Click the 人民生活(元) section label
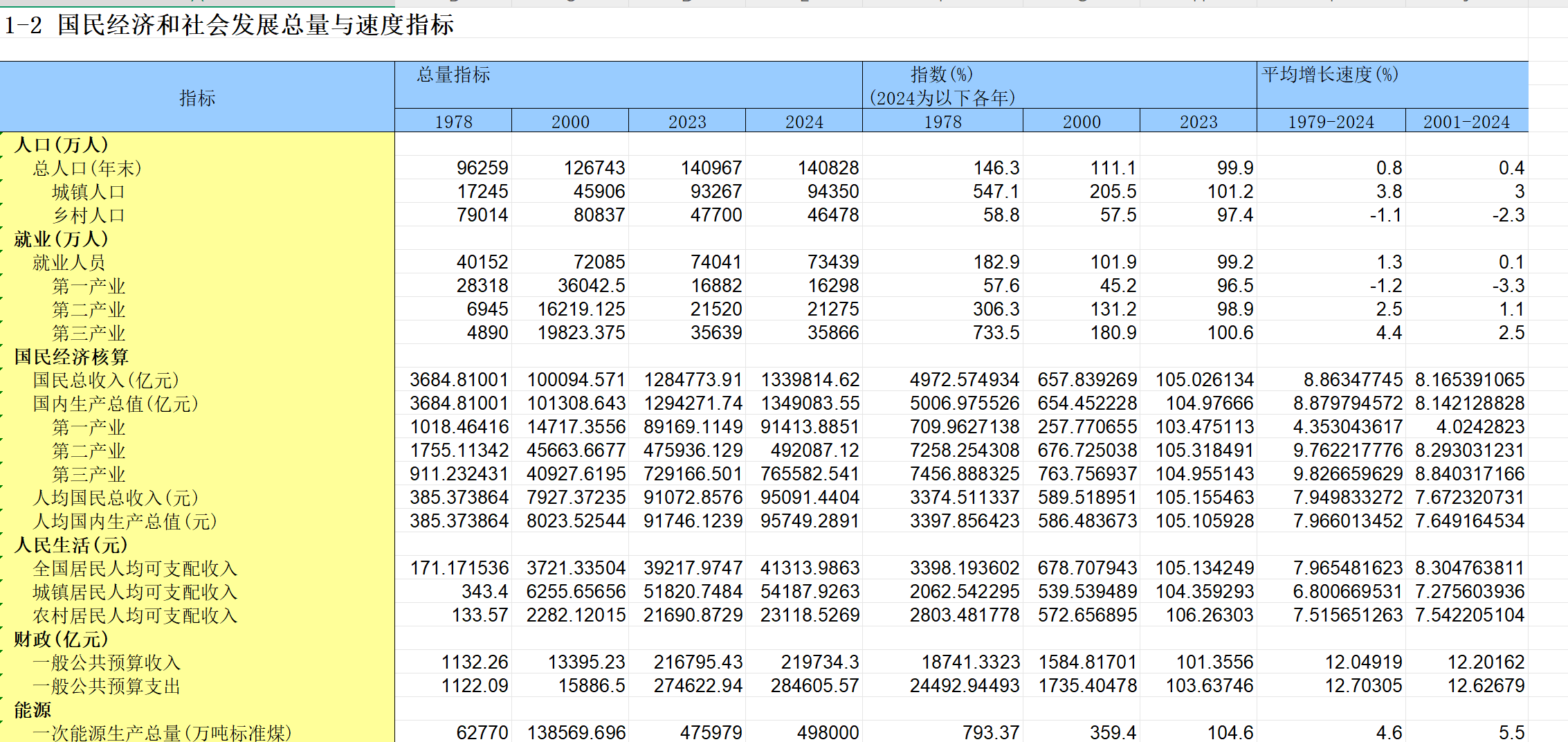Screen dimensions: 1568x742 [71, 545]
